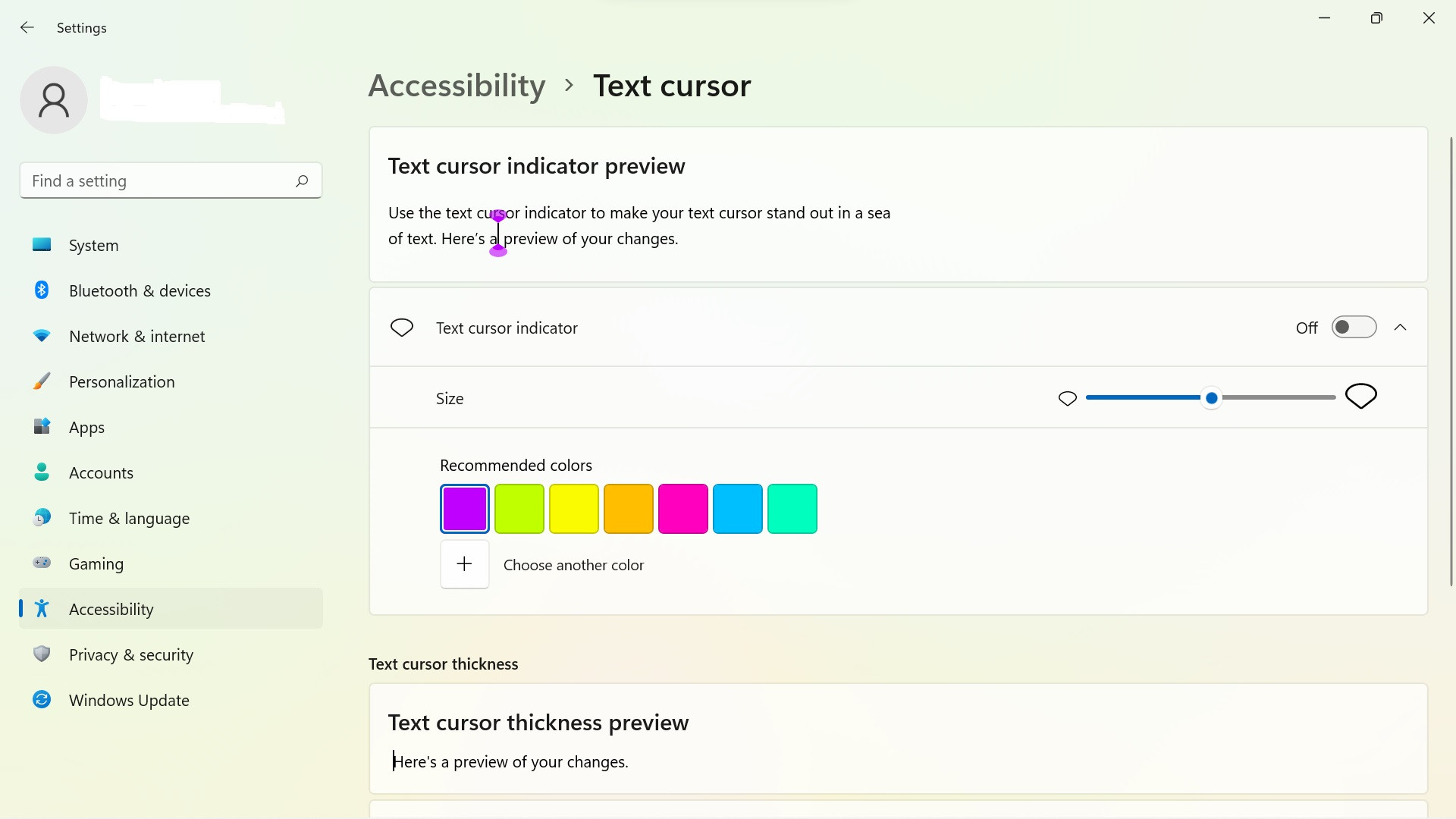Image resolution: width=1456 pixels, height=819 pixels.
Task: Click the back arrow icon
Action: click(x=27, y=28)
